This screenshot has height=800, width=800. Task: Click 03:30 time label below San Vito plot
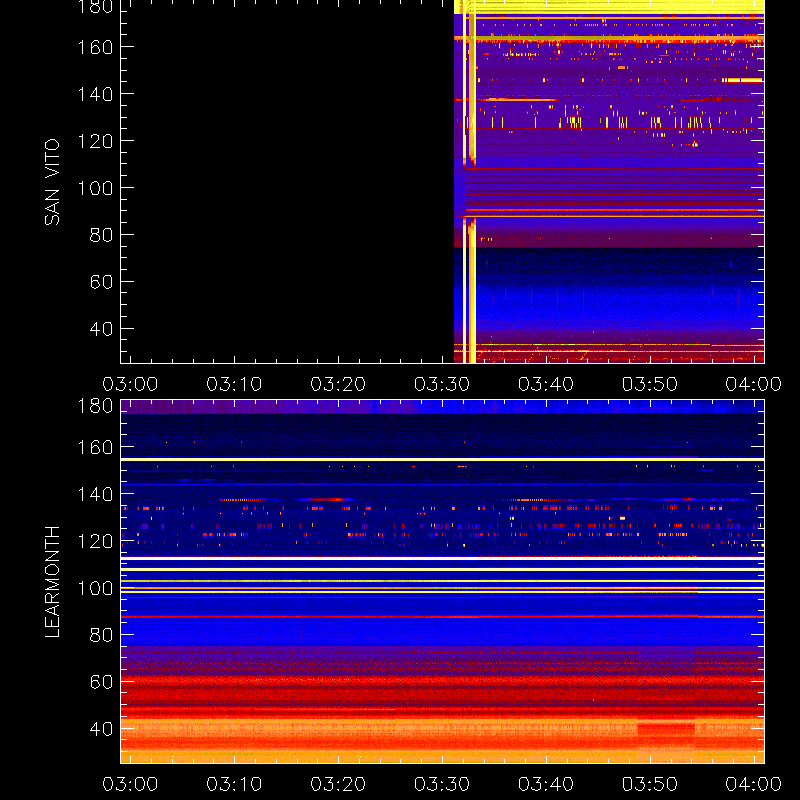(442, 384)
